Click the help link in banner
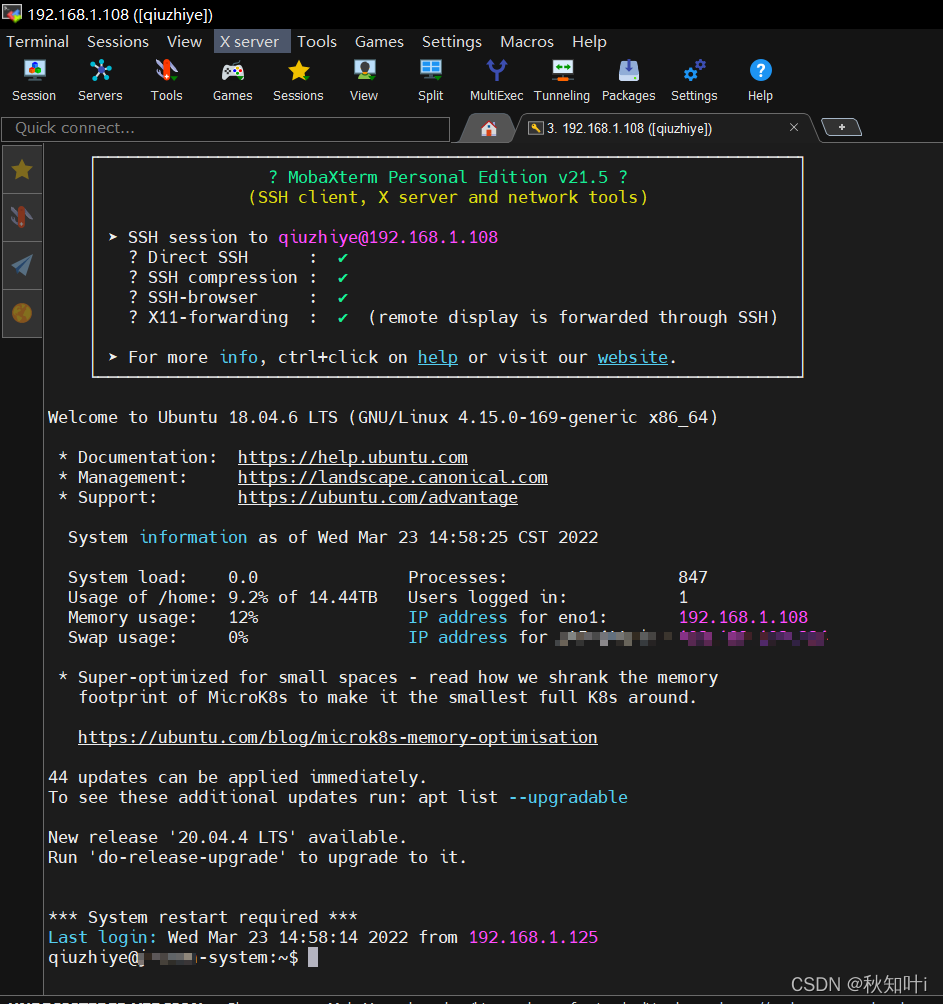The image size is (943, 1004). tap(438, 357)
